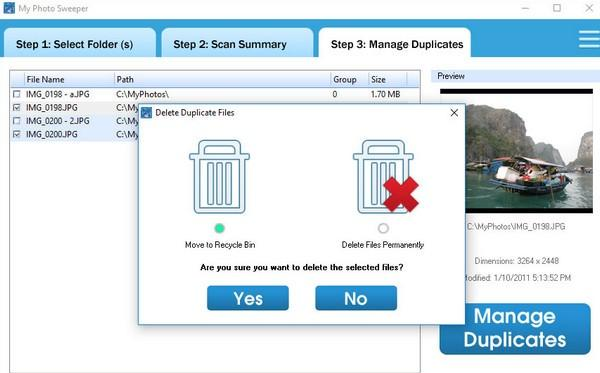Confirm deletion with the Yes button
Screen dimensions: 600x373
(x=248, y=298)
